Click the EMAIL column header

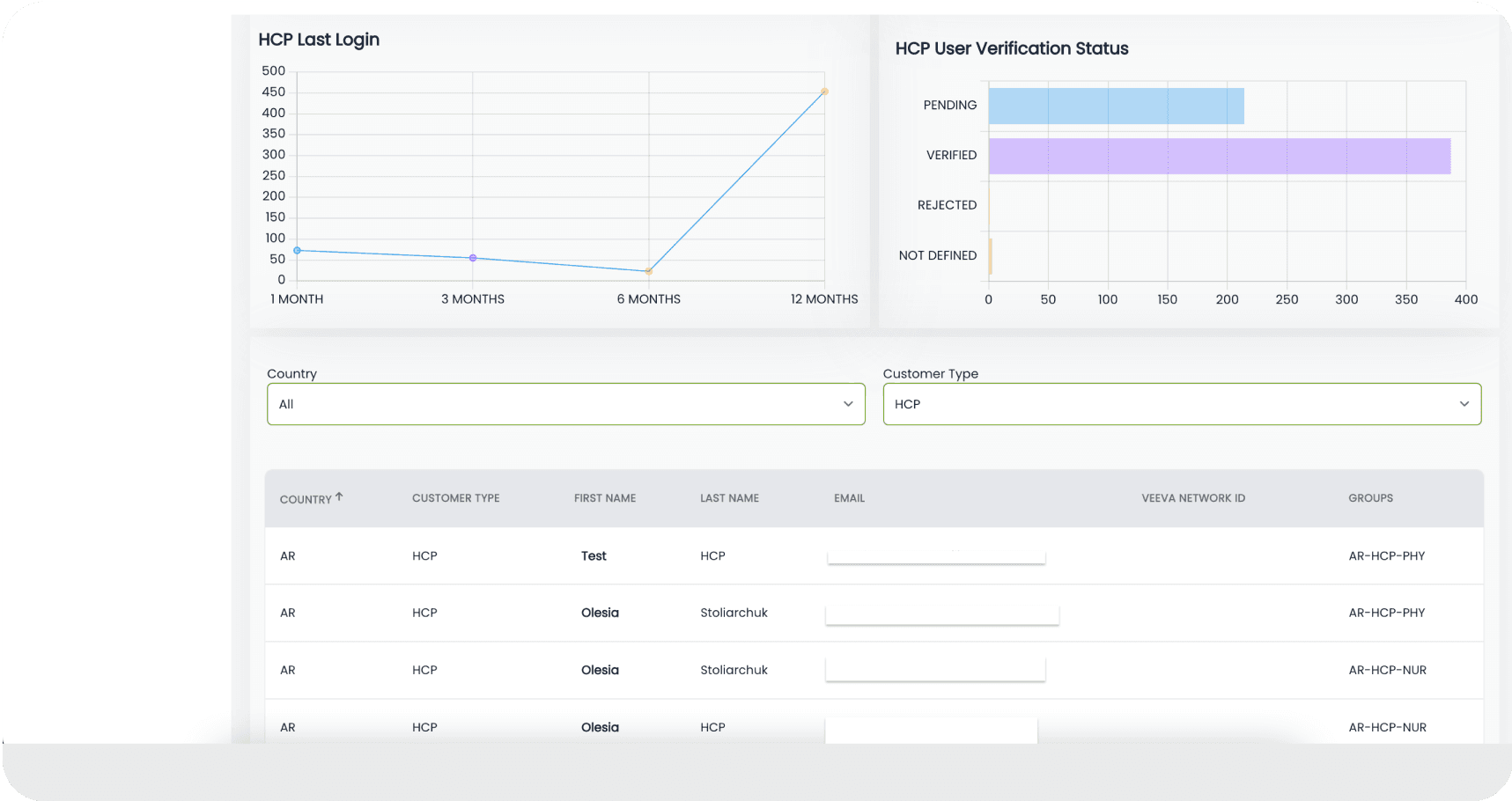(x=849, y=498)
